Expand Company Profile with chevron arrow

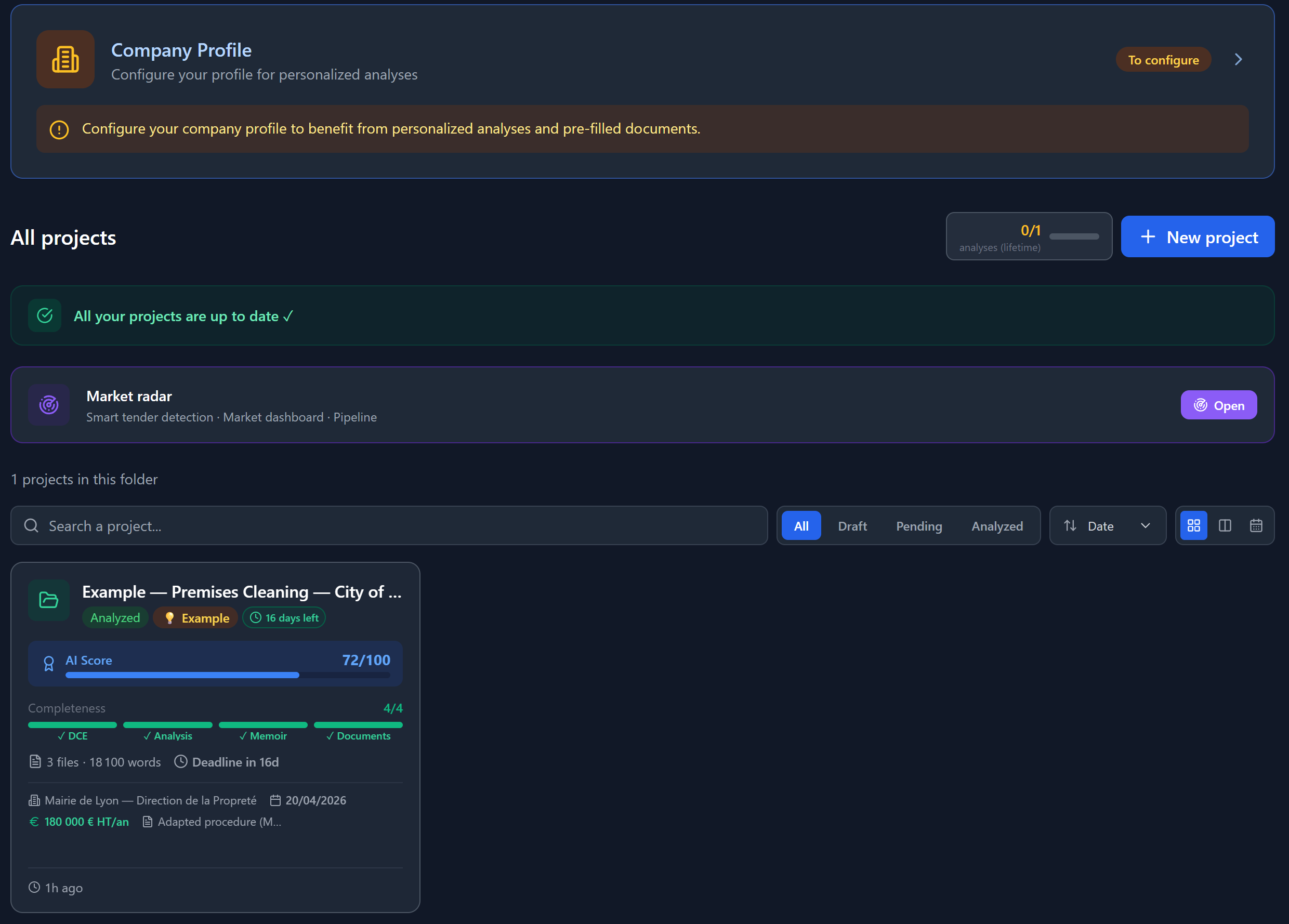(1239, 60)
